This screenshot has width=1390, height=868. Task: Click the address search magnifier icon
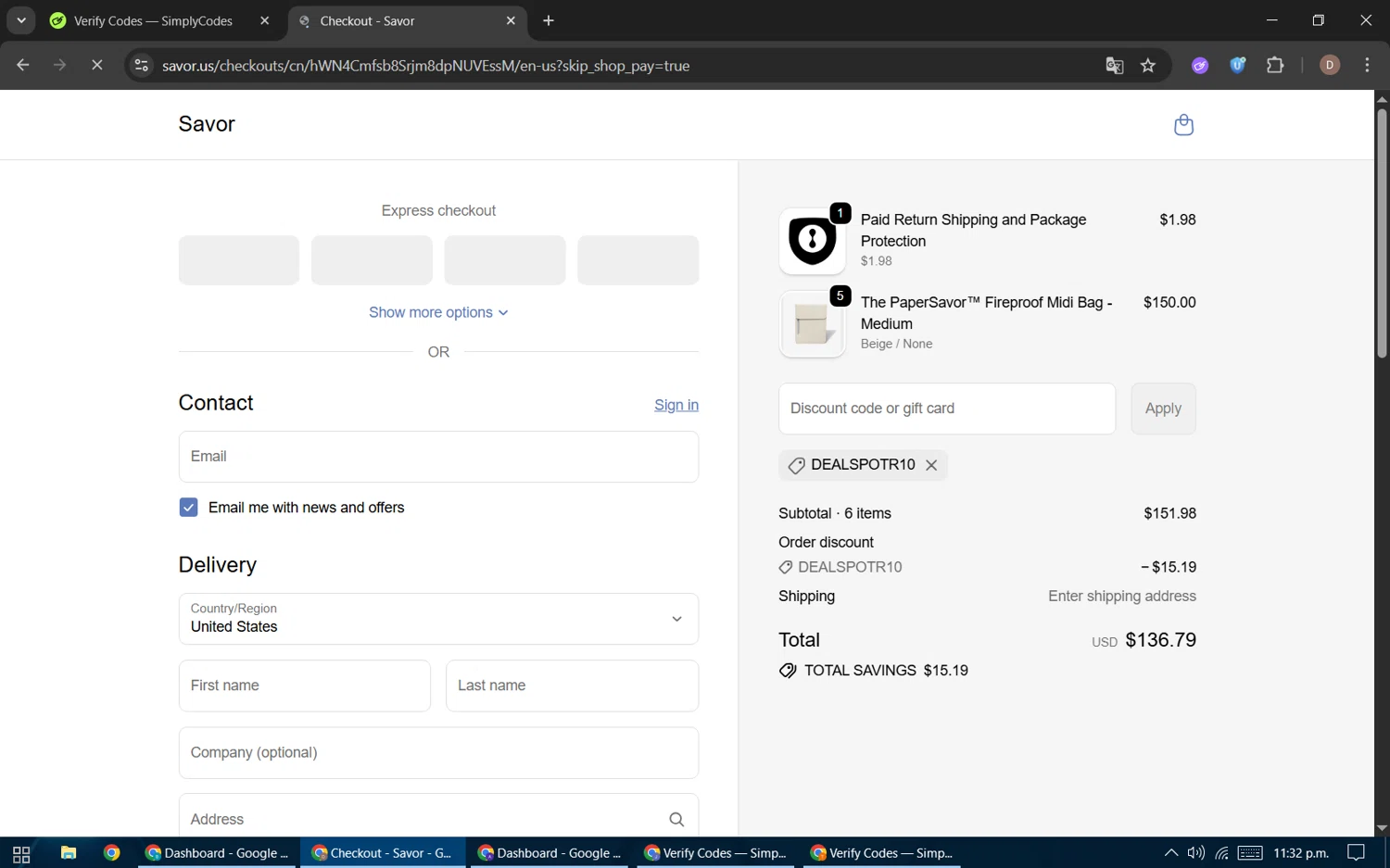pos(676,819)
